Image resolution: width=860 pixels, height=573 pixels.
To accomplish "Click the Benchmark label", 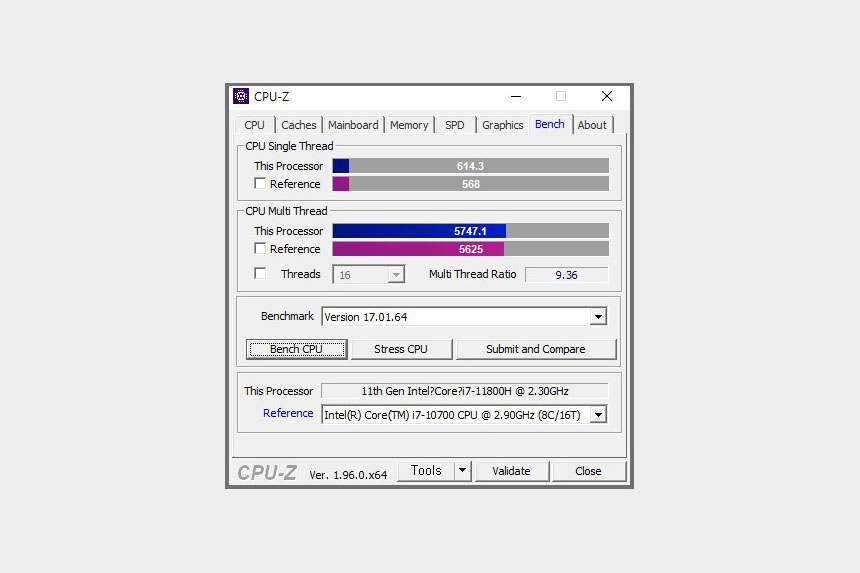I will 287,316.
